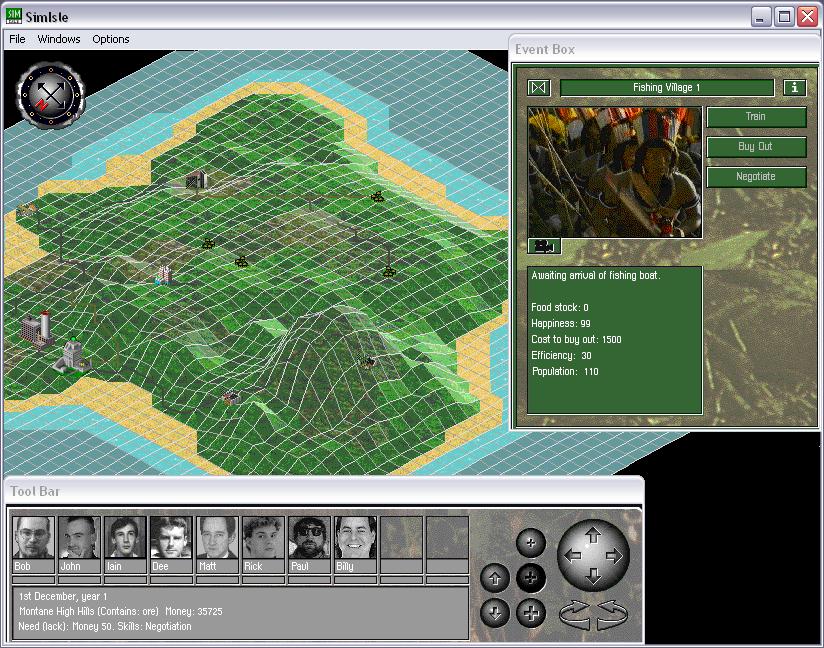
Task: Select agent John's portrait
Action: pos(79,538)
